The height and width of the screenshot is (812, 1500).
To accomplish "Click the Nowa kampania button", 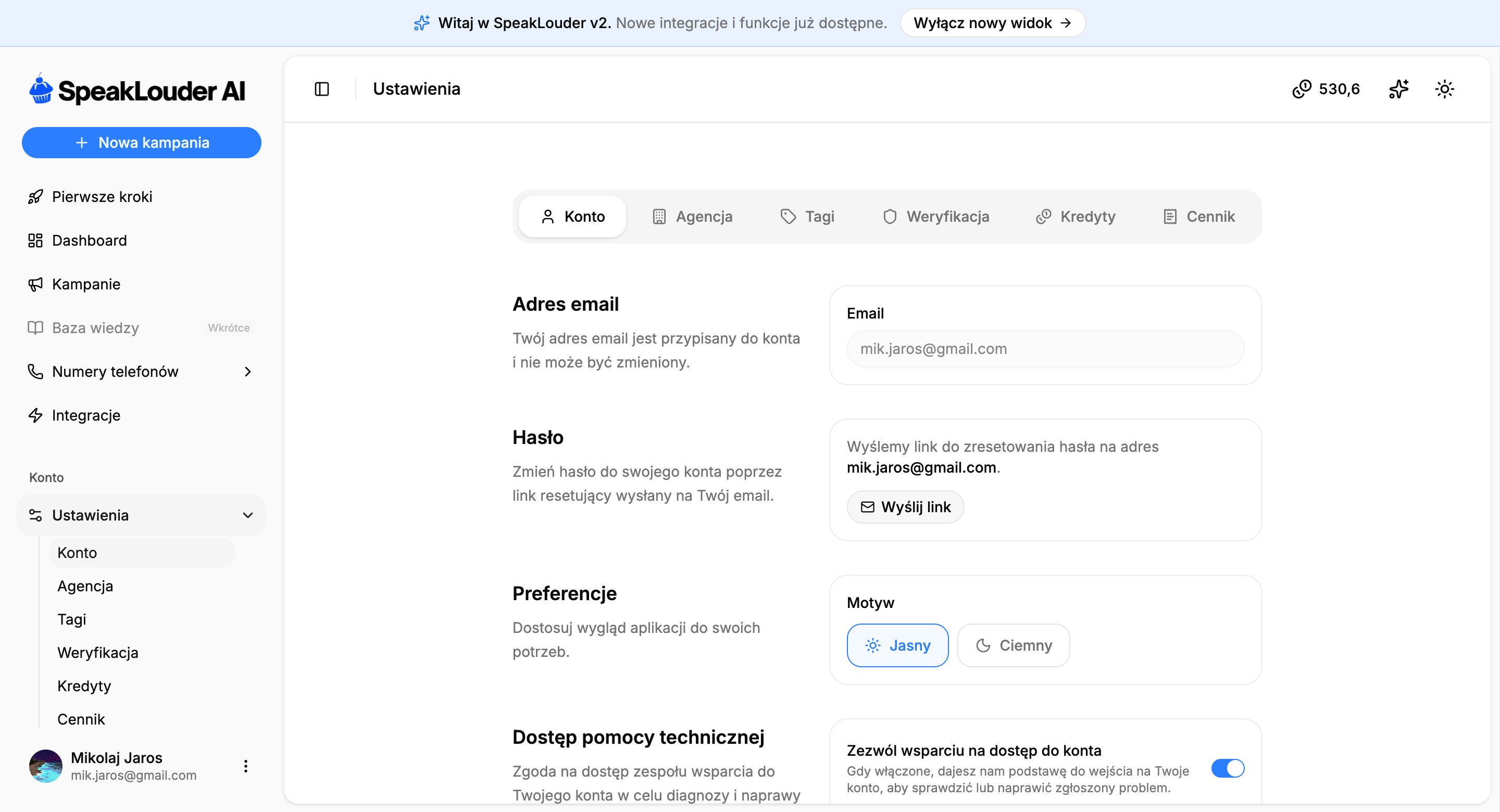I will pyautogui.click(x=142, y=143).
